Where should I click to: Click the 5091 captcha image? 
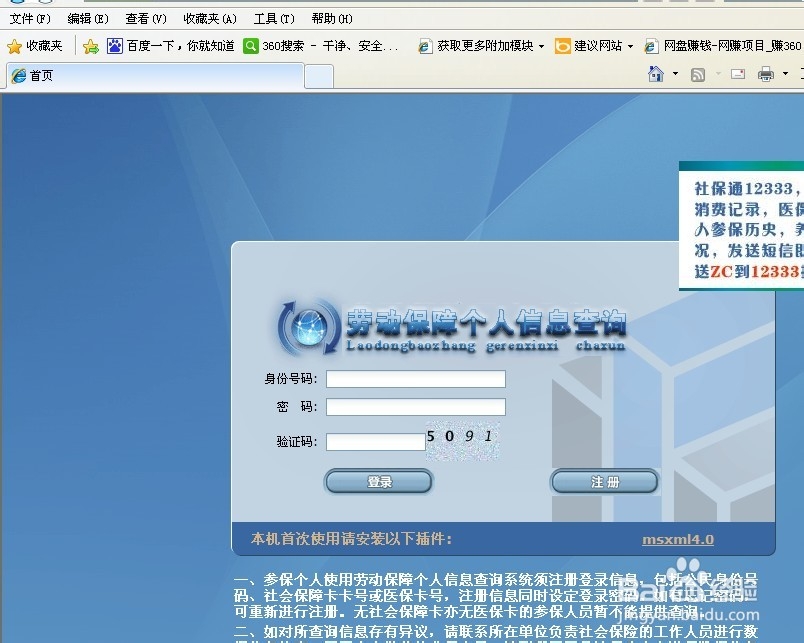[x=463, y=441]
